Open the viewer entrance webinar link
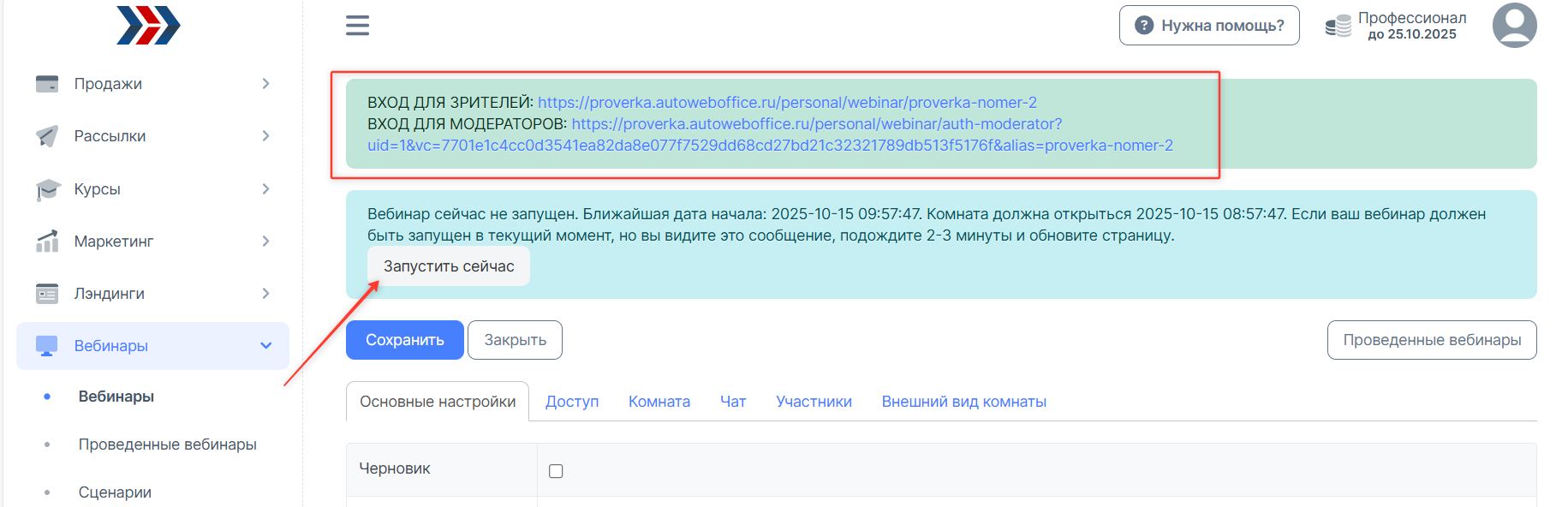 [787, 103]
